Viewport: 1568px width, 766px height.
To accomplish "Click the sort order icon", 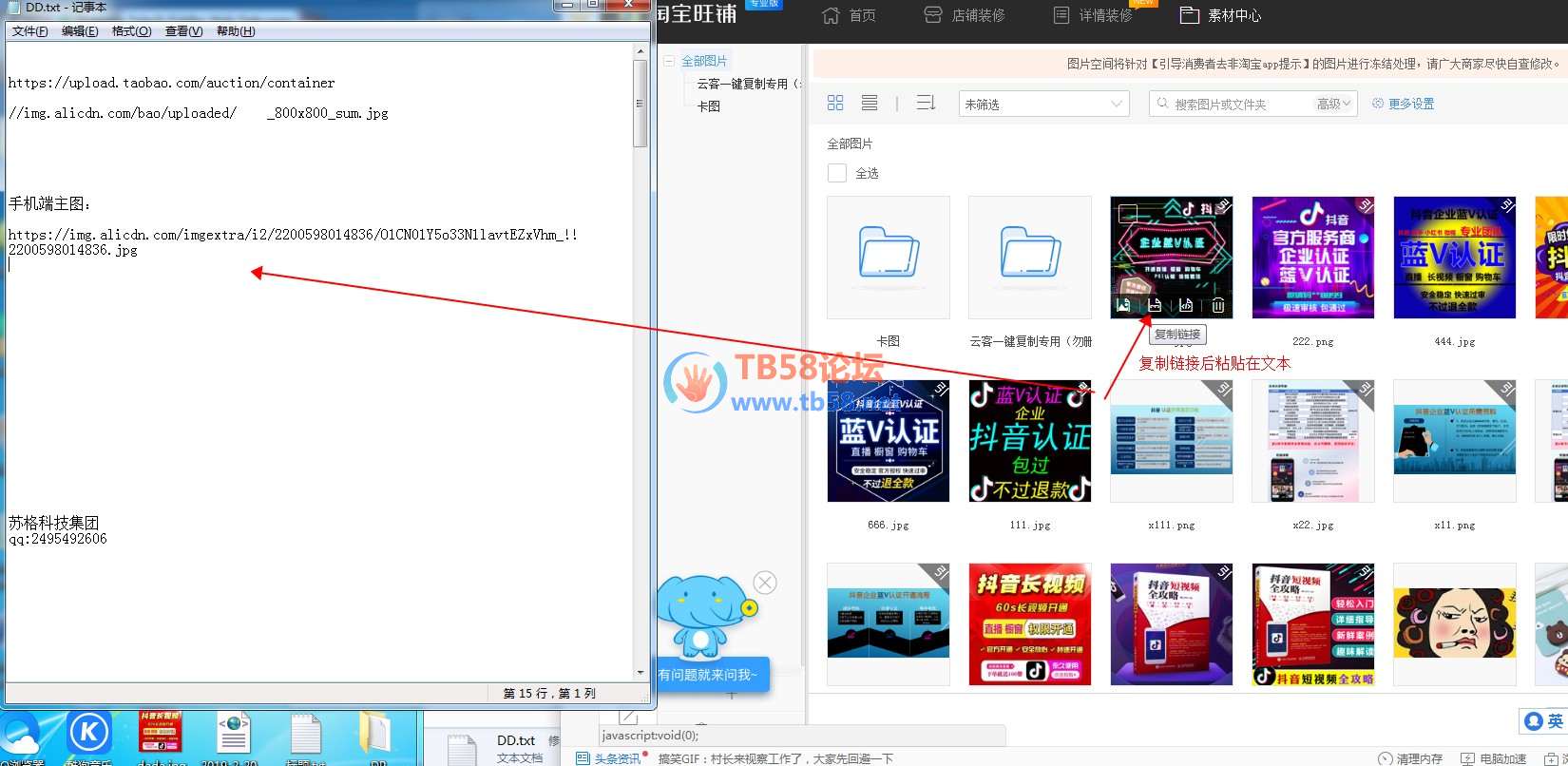I will pyautogui.click(x=926, y=103).
